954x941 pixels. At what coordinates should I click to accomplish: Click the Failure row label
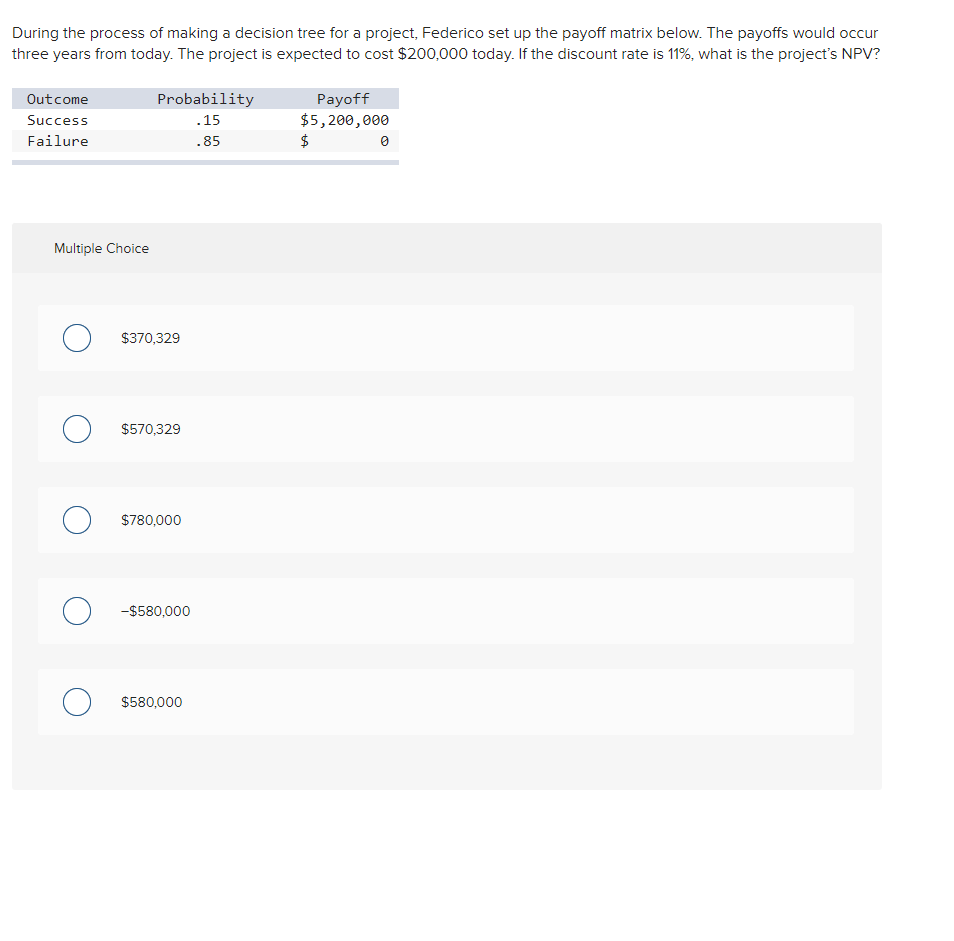click(57, 141)
